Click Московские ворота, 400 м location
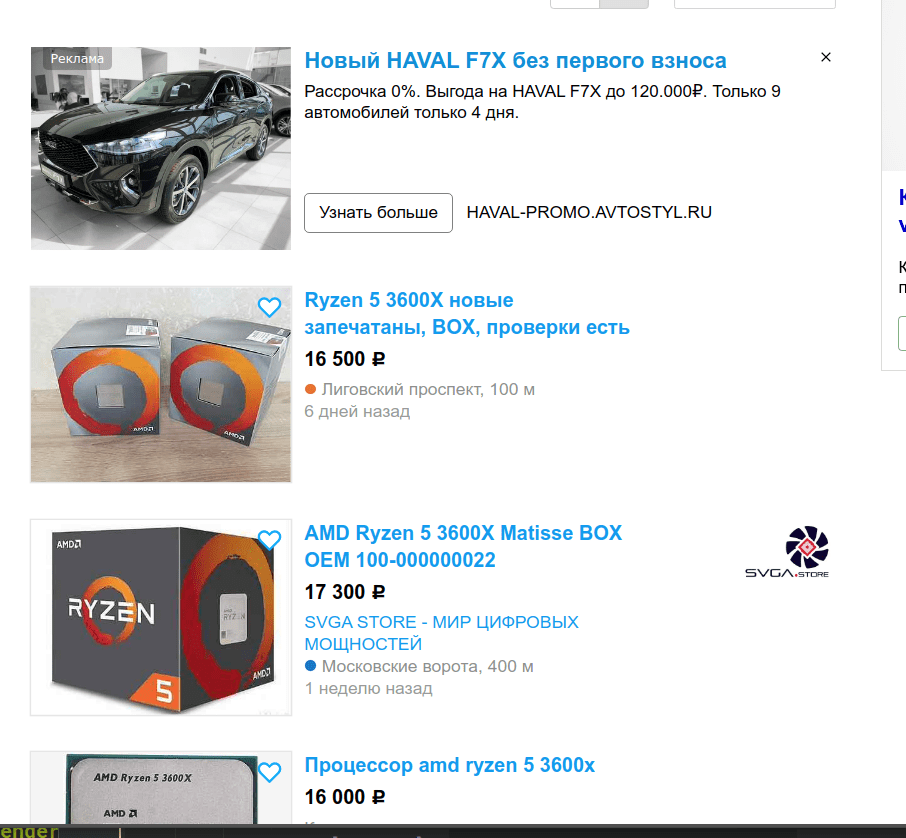Viewport: 906px width, 838px height. (x=419, y=666)
